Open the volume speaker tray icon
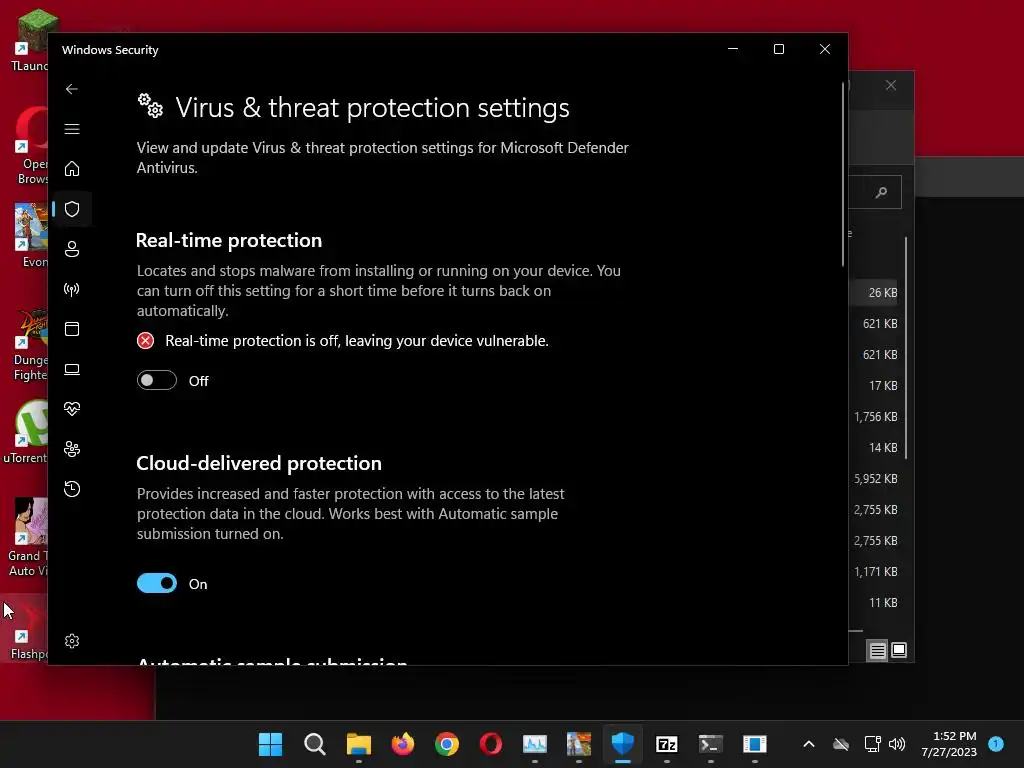Screen dimensions: 1024x768 [x=897, y=744]
